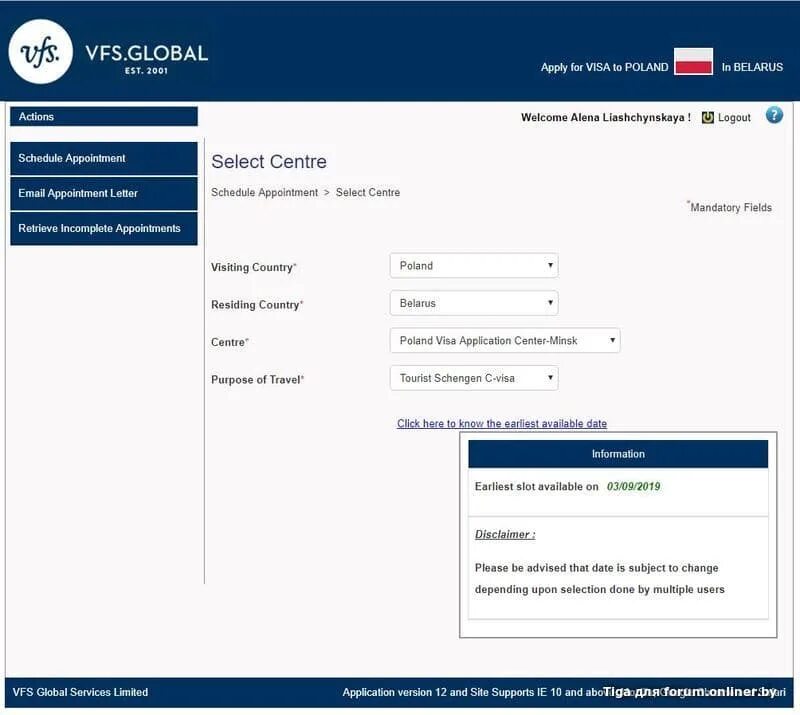Click the earliest slot date 03/09/2019
Image resolution: width=800 pixels, height=715 pixels.
(633, 486)
